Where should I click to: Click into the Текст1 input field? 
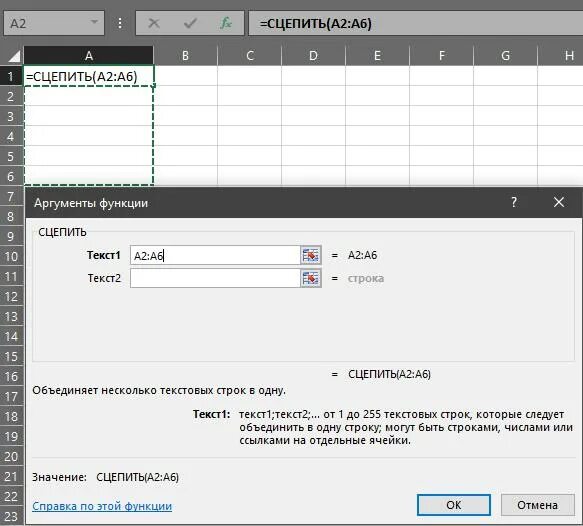coord(215,255)
